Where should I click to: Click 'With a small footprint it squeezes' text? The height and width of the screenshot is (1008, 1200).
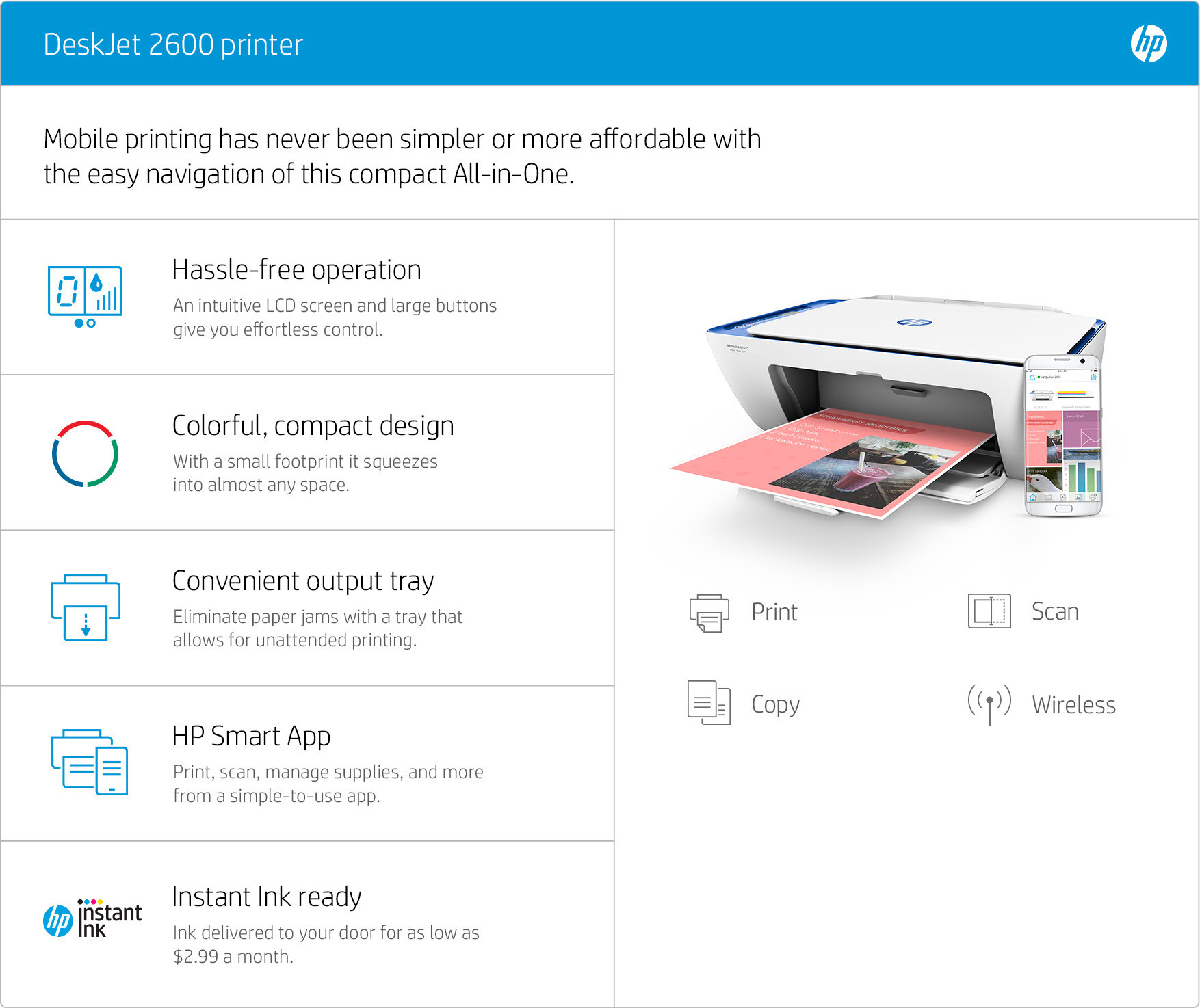point(305,462)
